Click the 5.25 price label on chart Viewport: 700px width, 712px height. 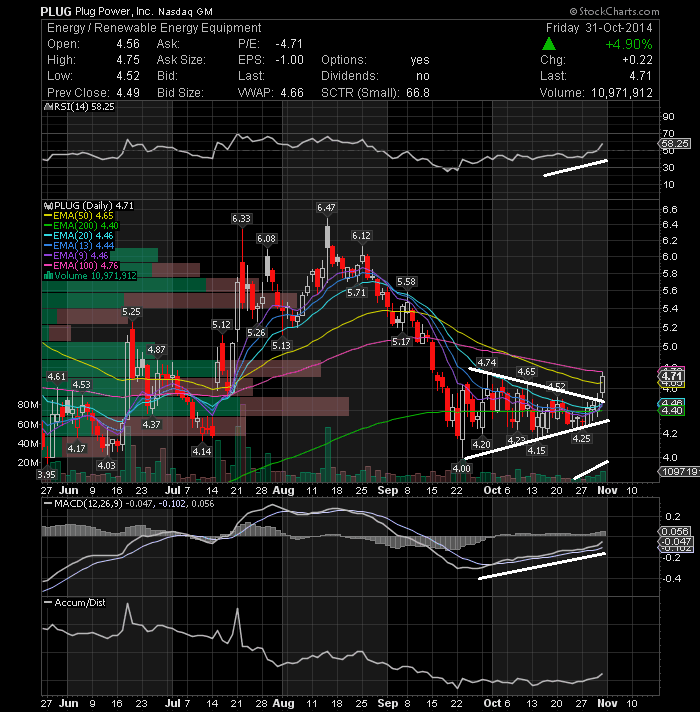point(131,312)
